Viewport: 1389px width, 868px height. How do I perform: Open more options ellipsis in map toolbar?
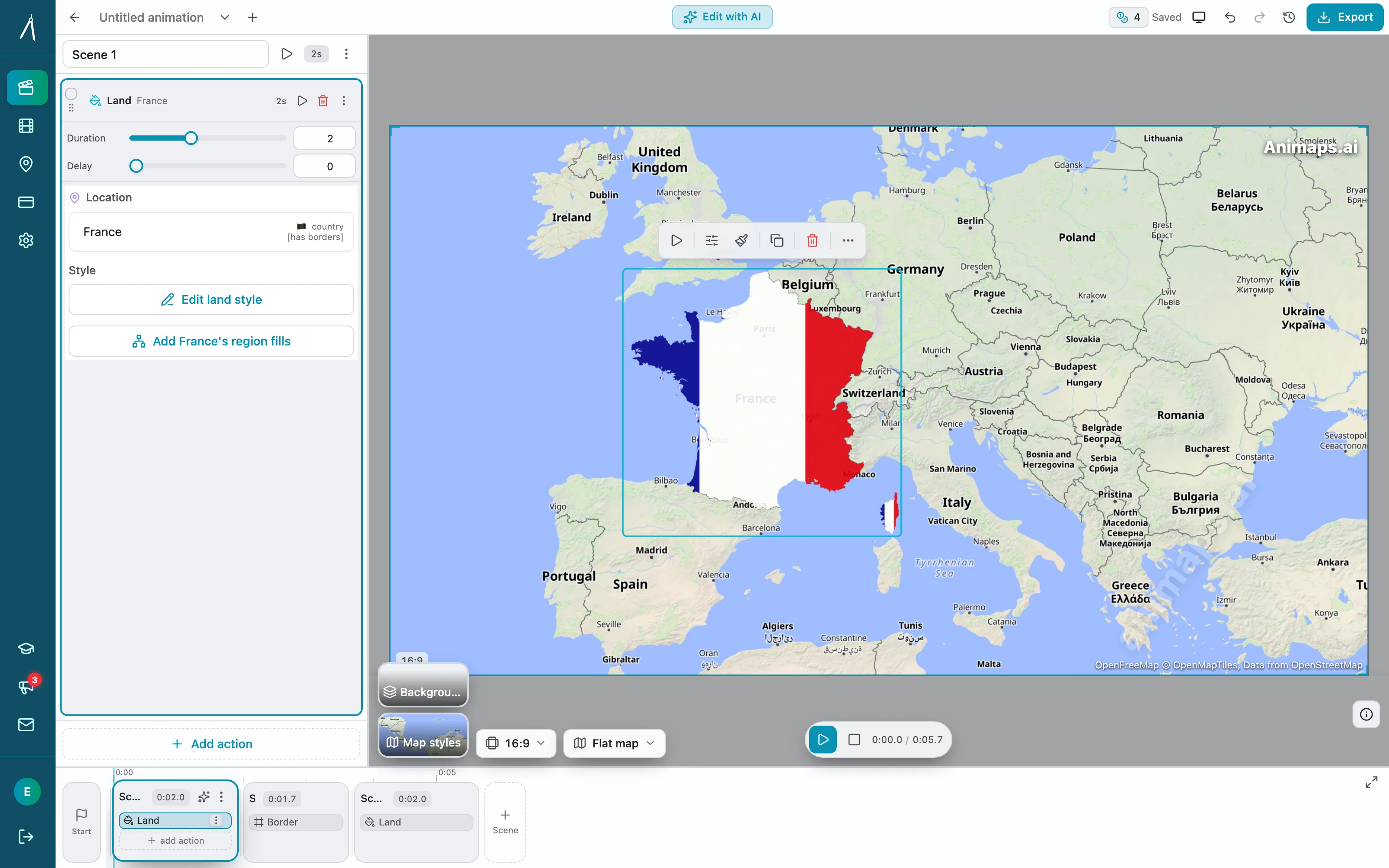pyautogui.click(x=848, y=240)
